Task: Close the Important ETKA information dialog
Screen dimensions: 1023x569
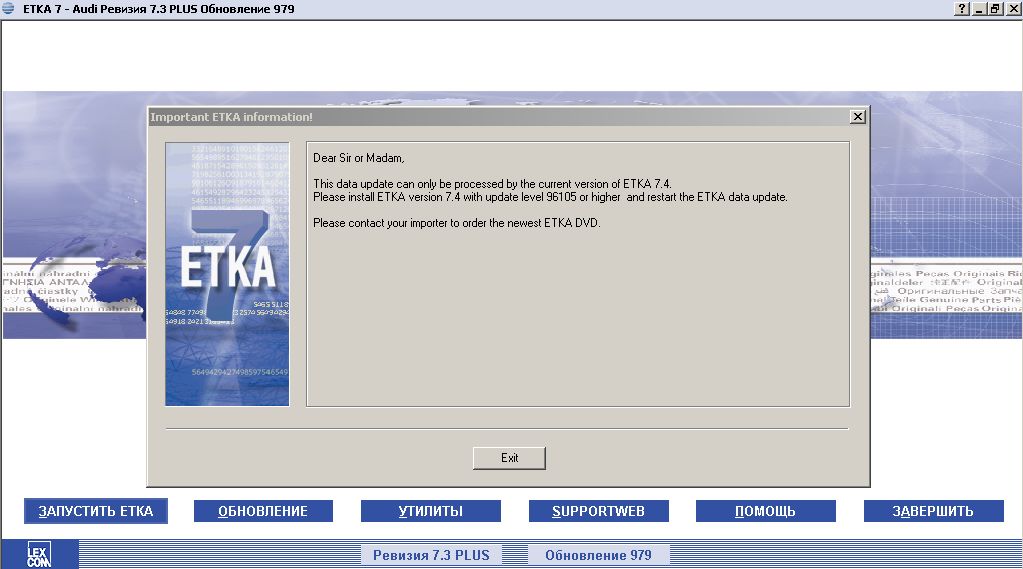Action: pos(857,117)
